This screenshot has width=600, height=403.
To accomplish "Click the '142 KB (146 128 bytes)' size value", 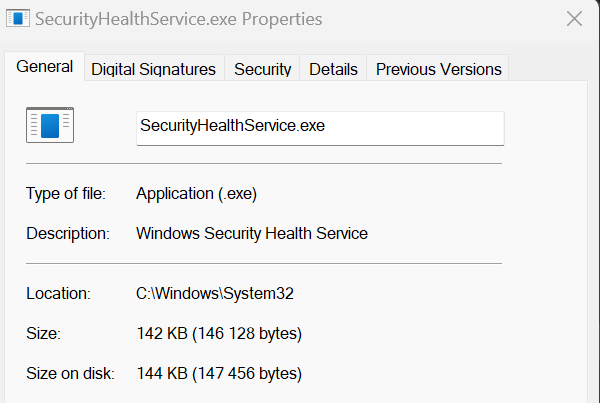I will pyautogui.click(x=219, y=333).
